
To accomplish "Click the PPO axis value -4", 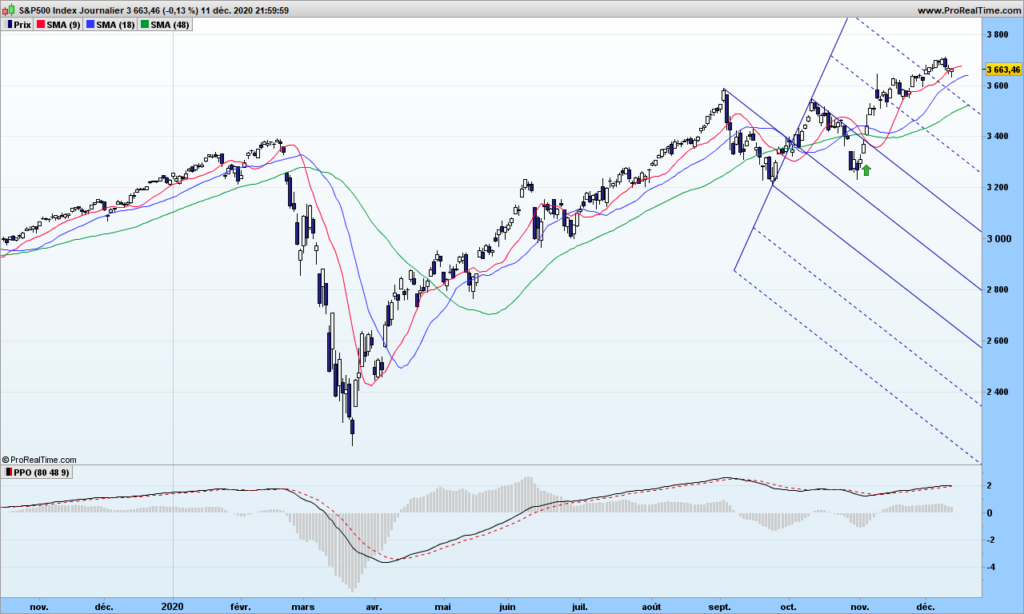I will [989, 567].
